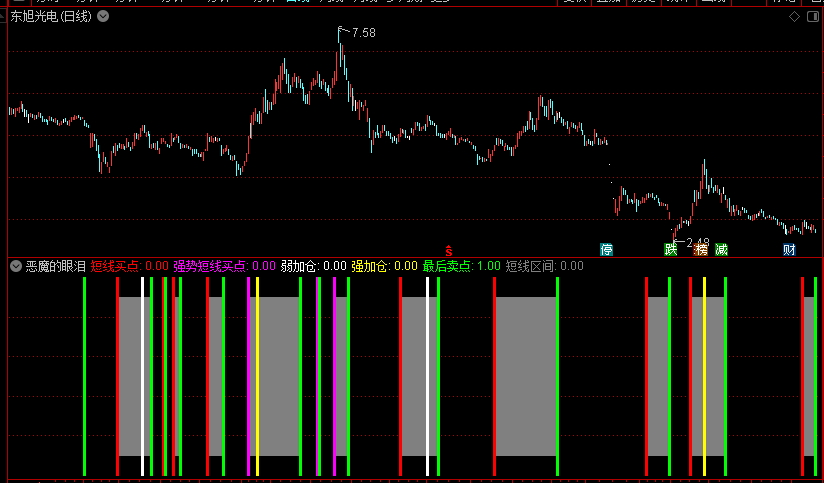
Task: Click the small arrow button left of chart title
Action: (x=3, y=17)
